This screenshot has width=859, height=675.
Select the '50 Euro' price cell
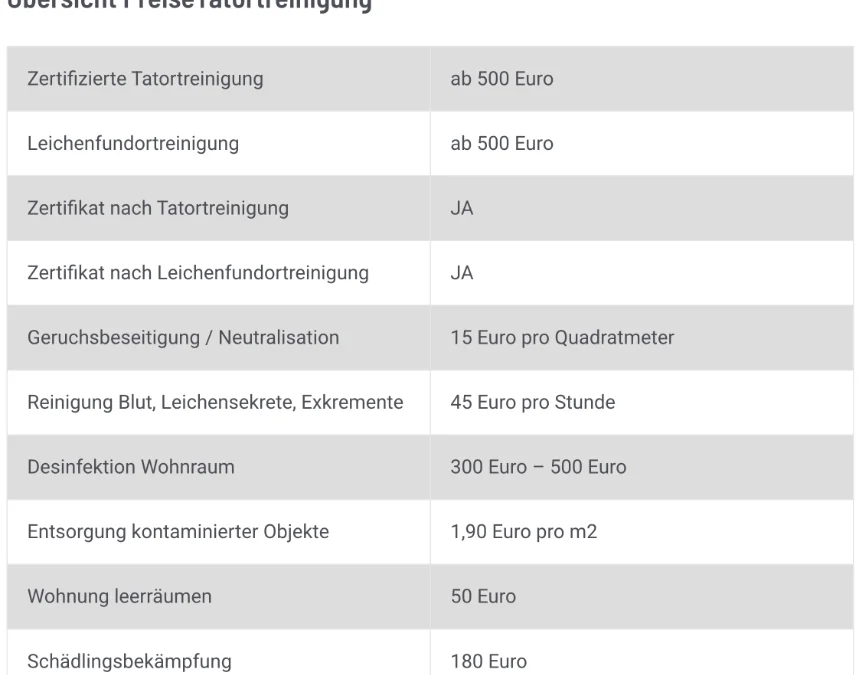pos(483,597)
